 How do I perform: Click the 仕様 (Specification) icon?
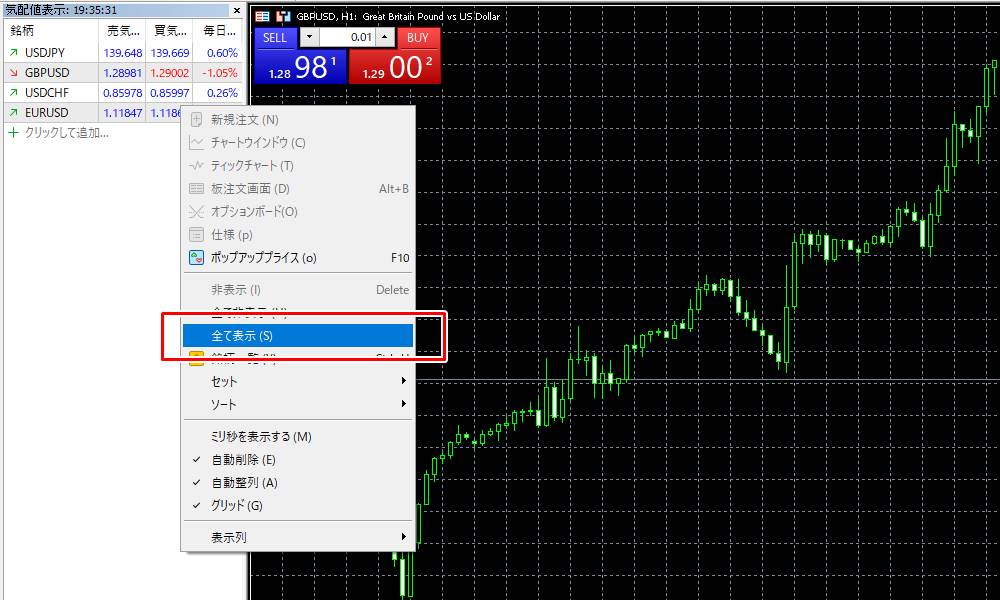tap(196, 234)
